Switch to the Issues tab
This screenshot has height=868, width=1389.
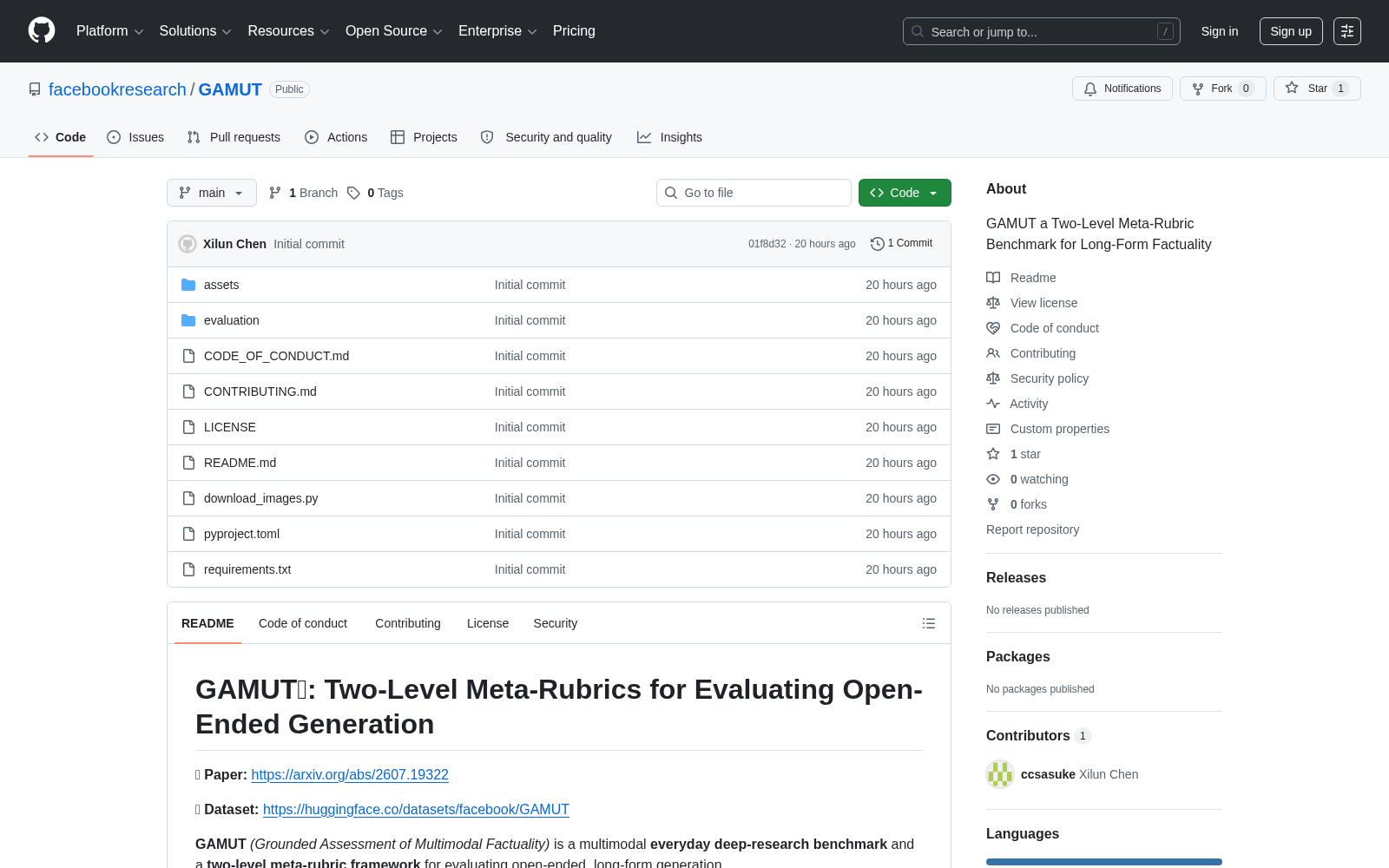pos(135,137)
